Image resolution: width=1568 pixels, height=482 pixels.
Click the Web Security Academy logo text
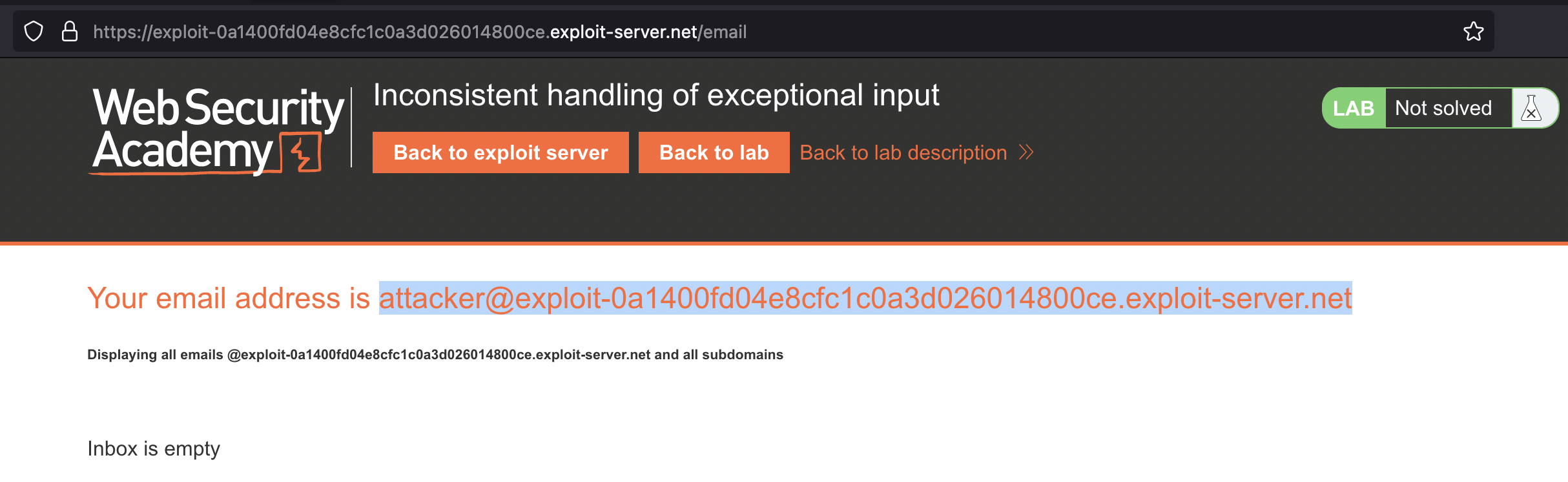pyautogui.click(x=216, y=128)
